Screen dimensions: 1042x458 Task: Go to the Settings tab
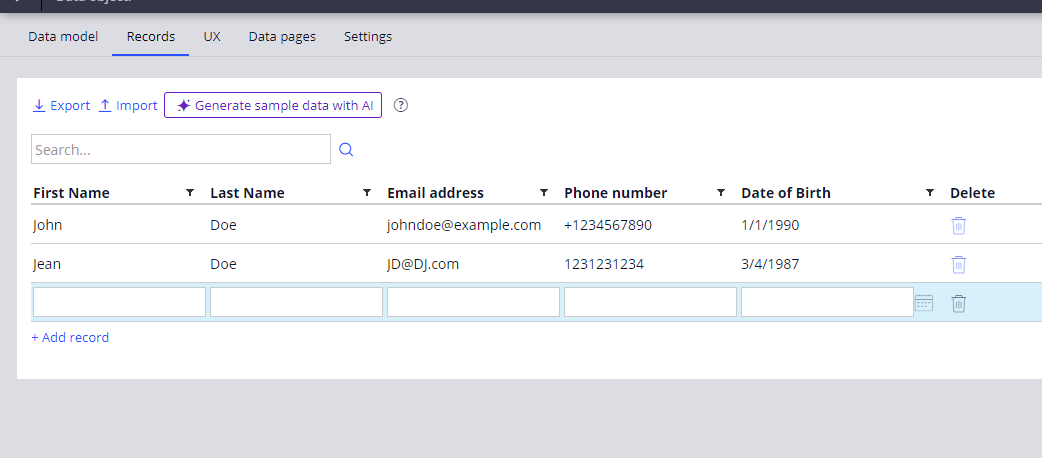click(x=368, y=37)
